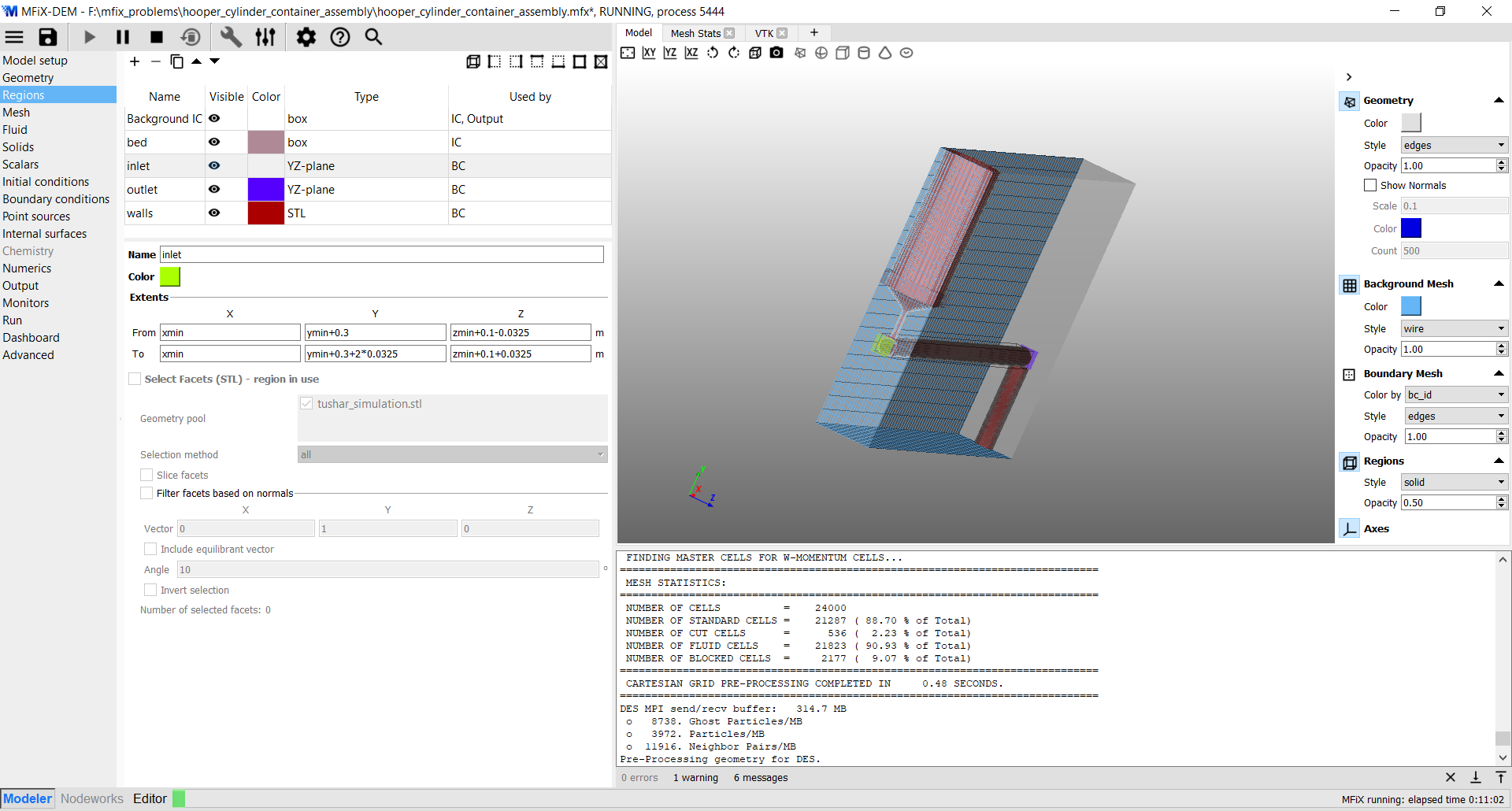Screen dimensions: 1512x811
Task: Open the Regions Style dropdown
Action: (1454, 482)
